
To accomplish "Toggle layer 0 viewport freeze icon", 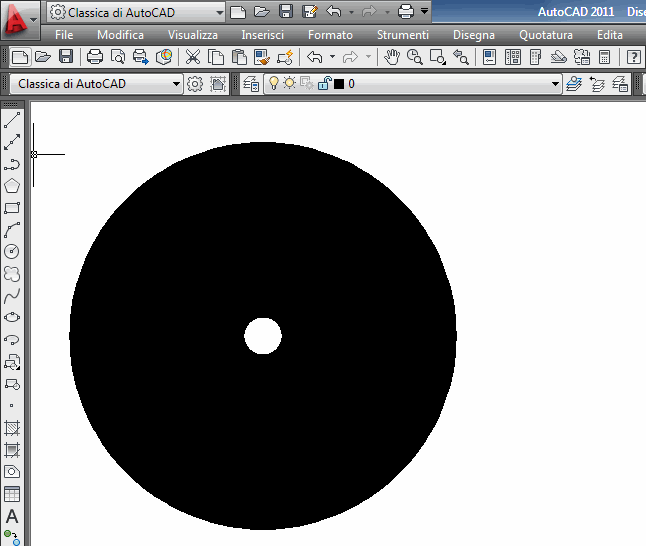I will tap(307, 84).
